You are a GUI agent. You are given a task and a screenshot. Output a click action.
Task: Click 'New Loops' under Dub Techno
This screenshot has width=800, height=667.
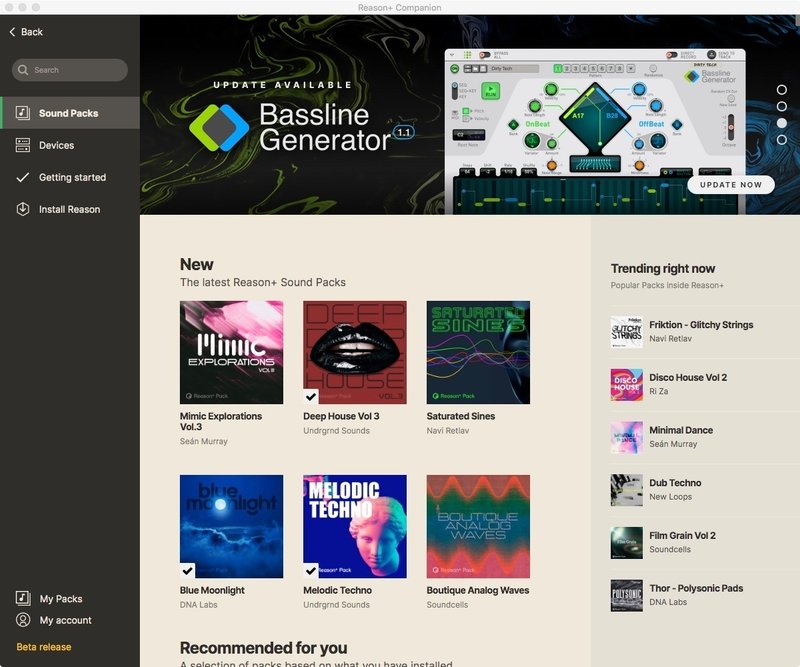click(670, 497)
